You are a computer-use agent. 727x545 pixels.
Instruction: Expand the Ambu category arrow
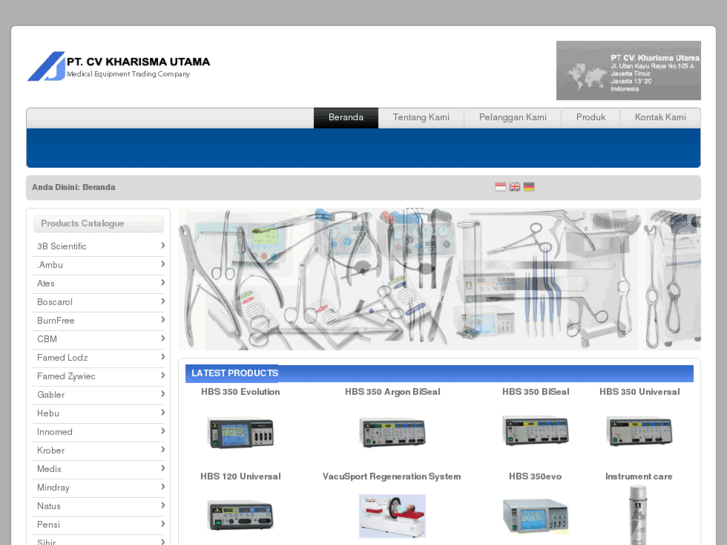point(163,264)
